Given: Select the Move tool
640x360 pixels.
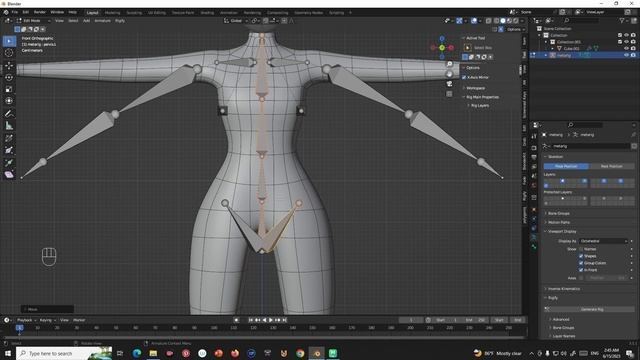Looking at the screenshot, I should click(9, 66).
